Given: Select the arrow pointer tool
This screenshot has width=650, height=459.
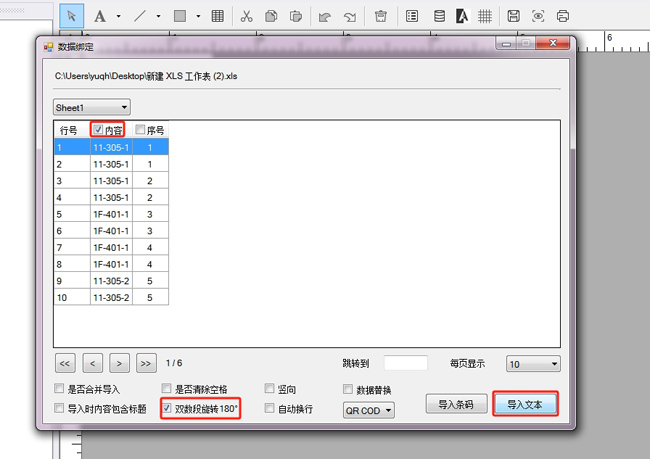Looking at the screenshot, I should (72, 16).
